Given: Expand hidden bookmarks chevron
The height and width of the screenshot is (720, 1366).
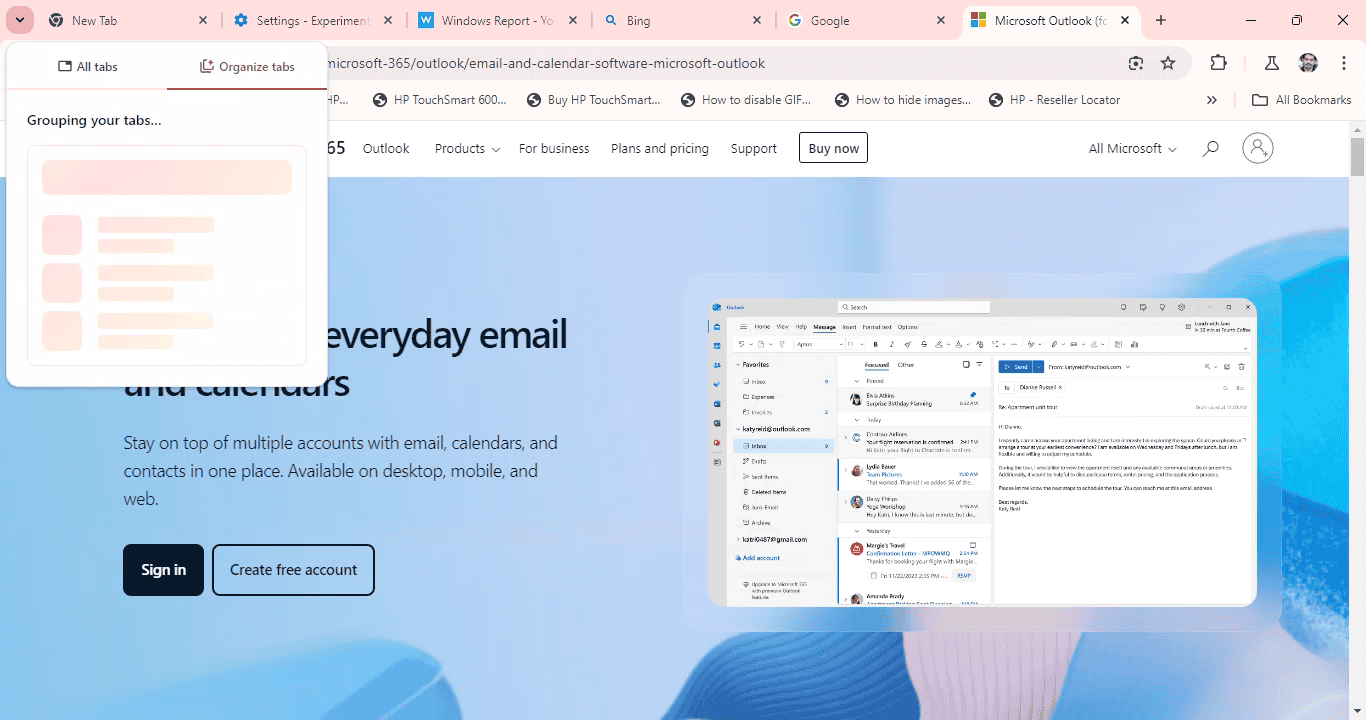Looking at the screenshot, I should [x=1212, y=100].
